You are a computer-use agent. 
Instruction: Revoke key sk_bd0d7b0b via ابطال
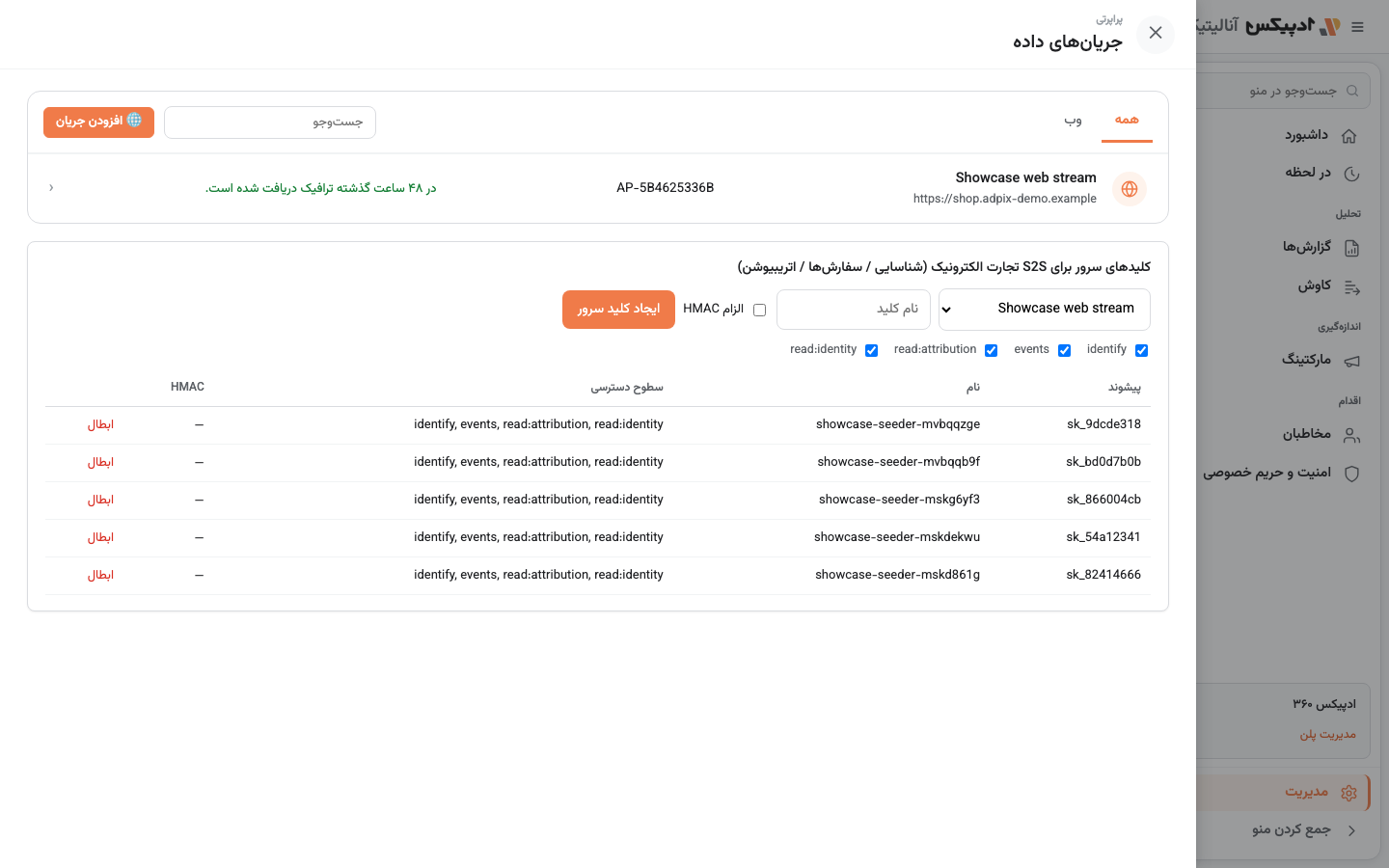(100, 462)
